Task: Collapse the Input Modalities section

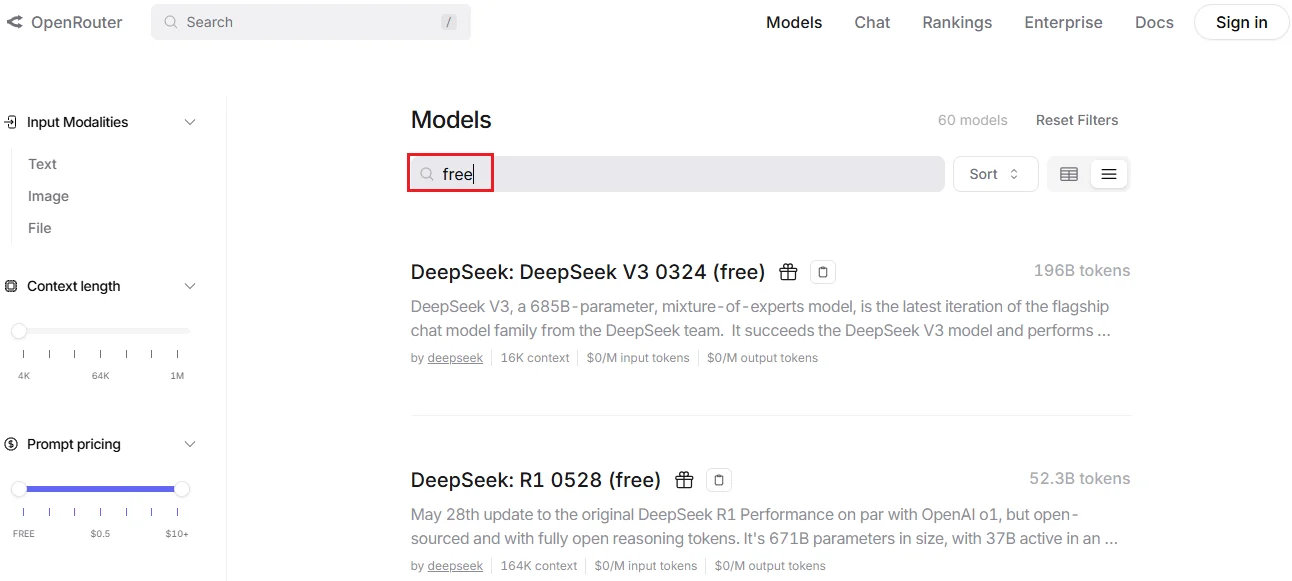Action: tap(190, 122)
